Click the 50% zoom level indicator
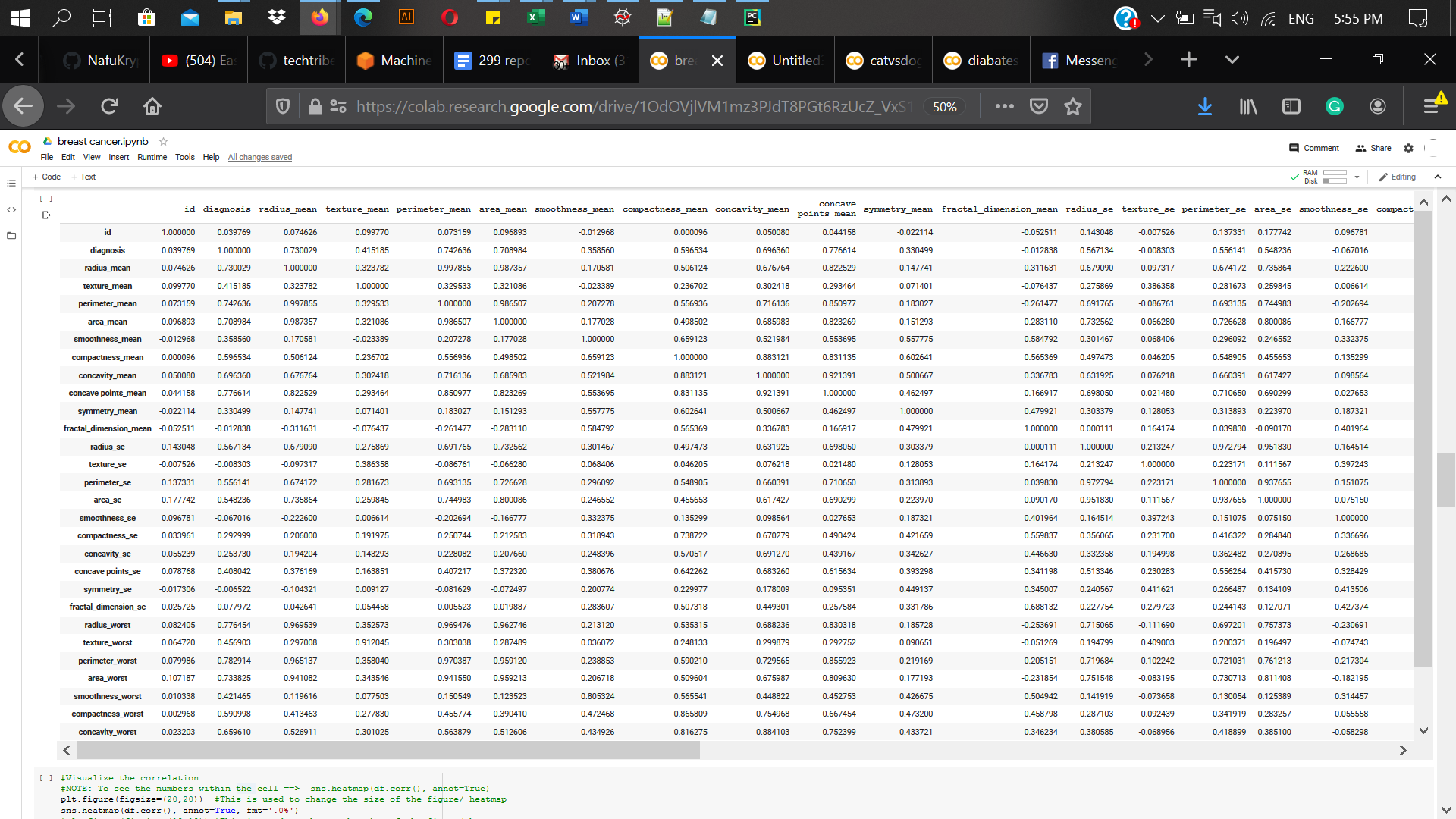This screenshot has height=819, width=1456. click(944, 107)
